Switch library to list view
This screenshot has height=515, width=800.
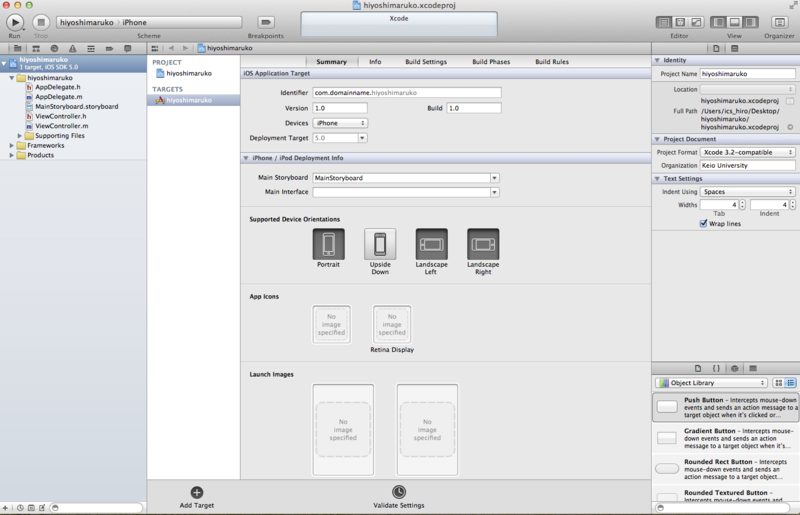pos(790,383)
